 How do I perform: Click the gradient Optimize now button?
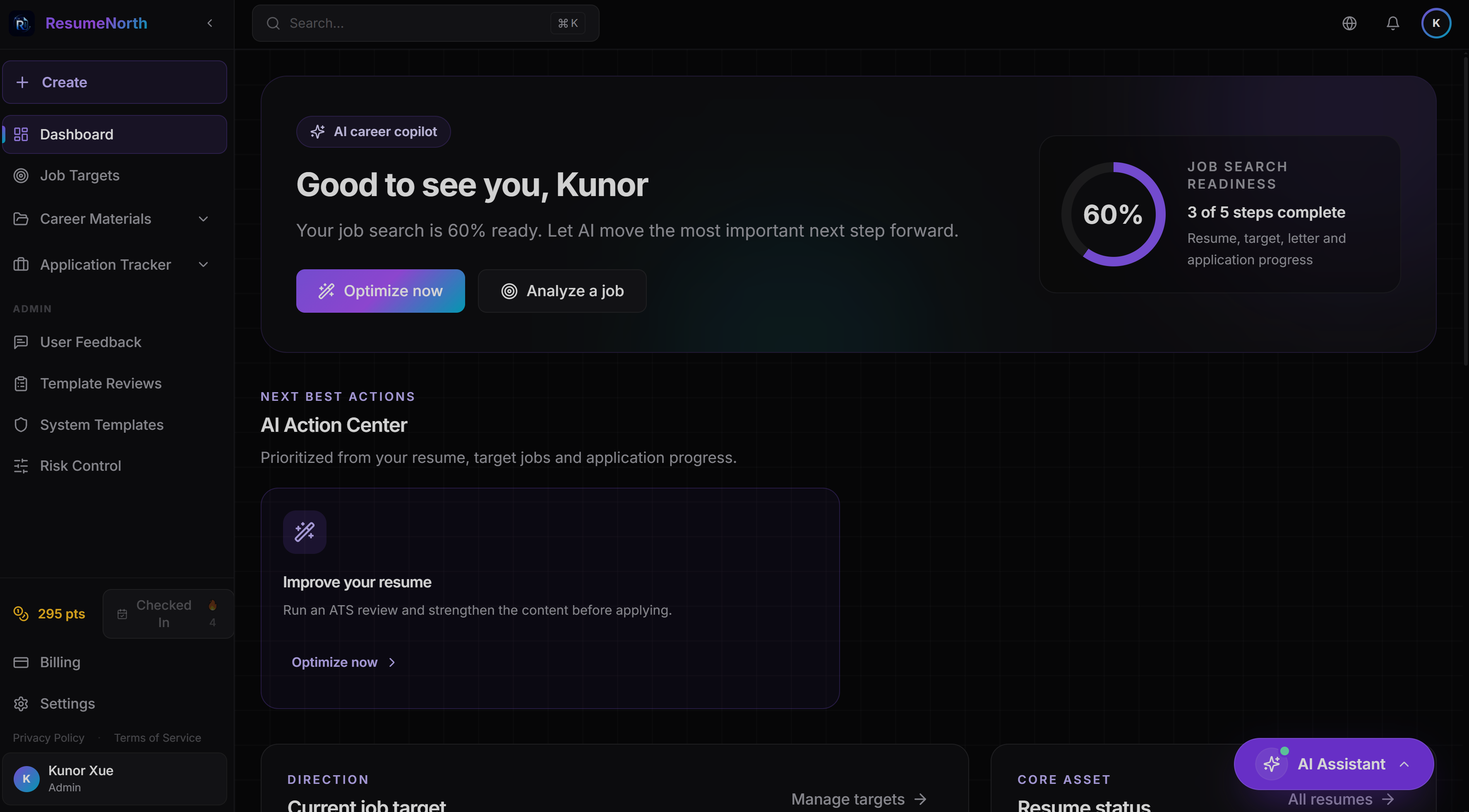click(380, 291)
